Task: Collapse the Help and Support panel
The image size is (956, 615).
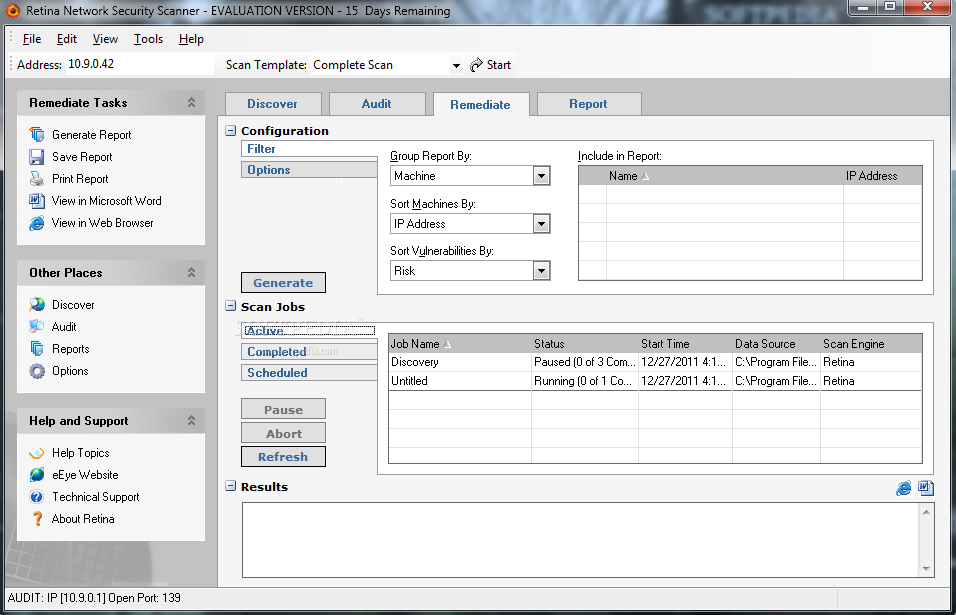Action: [191, 421]
